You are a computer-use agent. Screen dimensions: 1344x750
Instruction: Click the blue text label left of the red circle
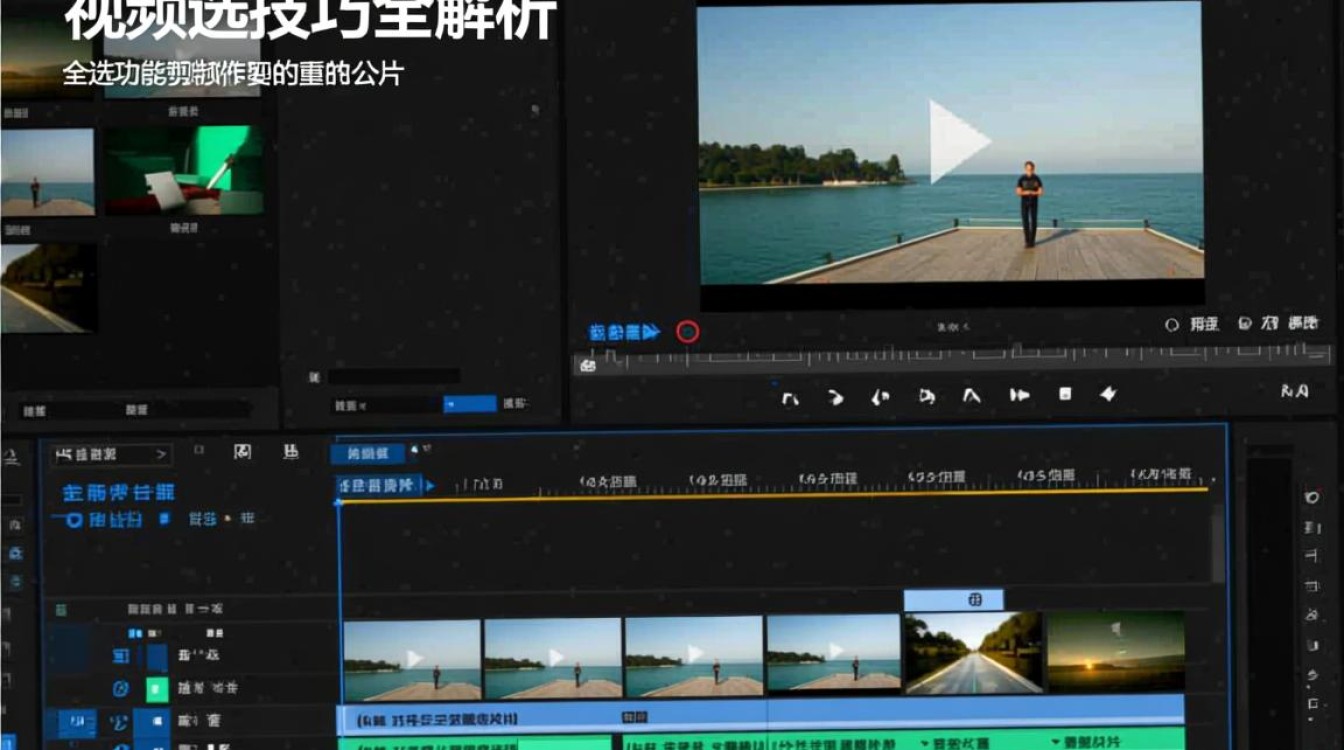pyautogui.click(x=624, y=332)
